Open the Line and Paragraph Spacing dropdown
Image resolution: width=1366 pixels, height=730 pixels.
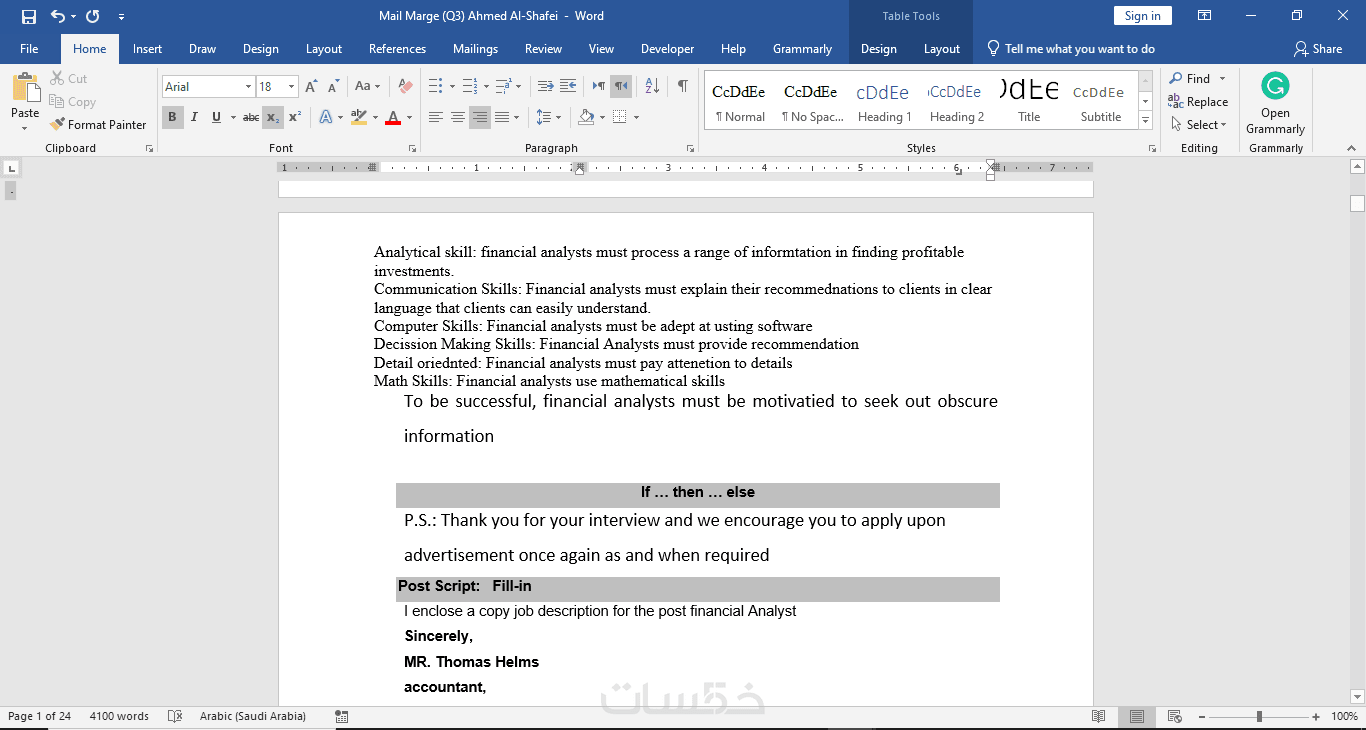coord(548,117)
